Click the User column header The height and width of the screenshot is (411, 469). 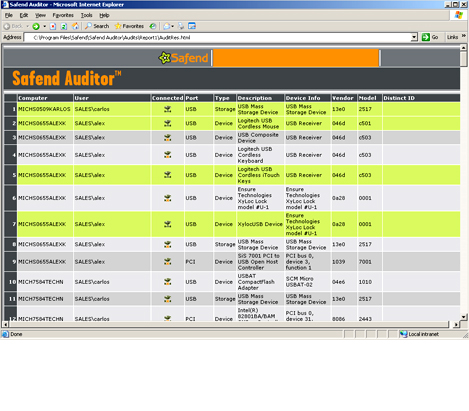coord(112,98)
